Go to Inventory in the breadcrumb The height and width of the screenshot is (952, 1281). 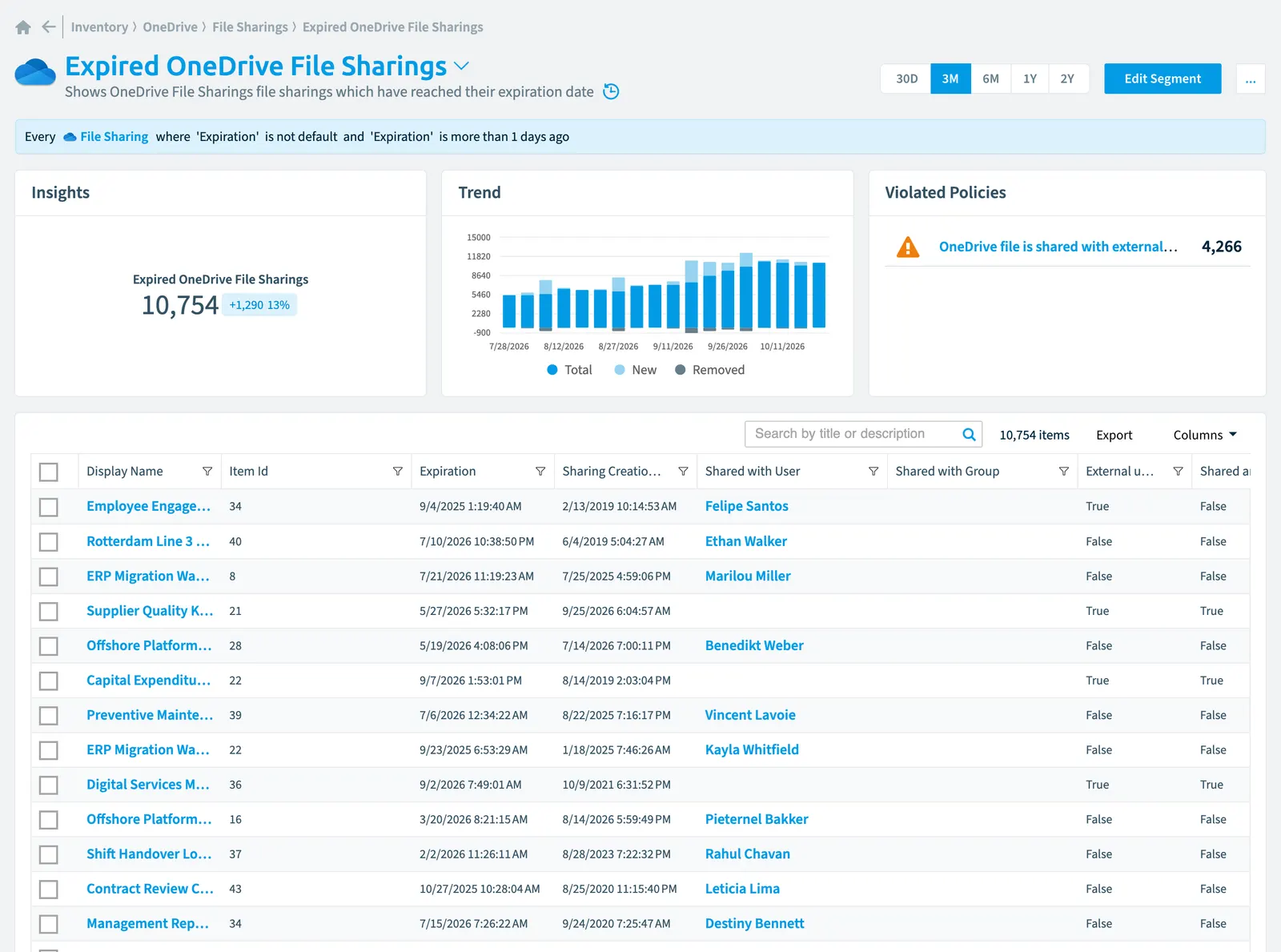[99, 27]
